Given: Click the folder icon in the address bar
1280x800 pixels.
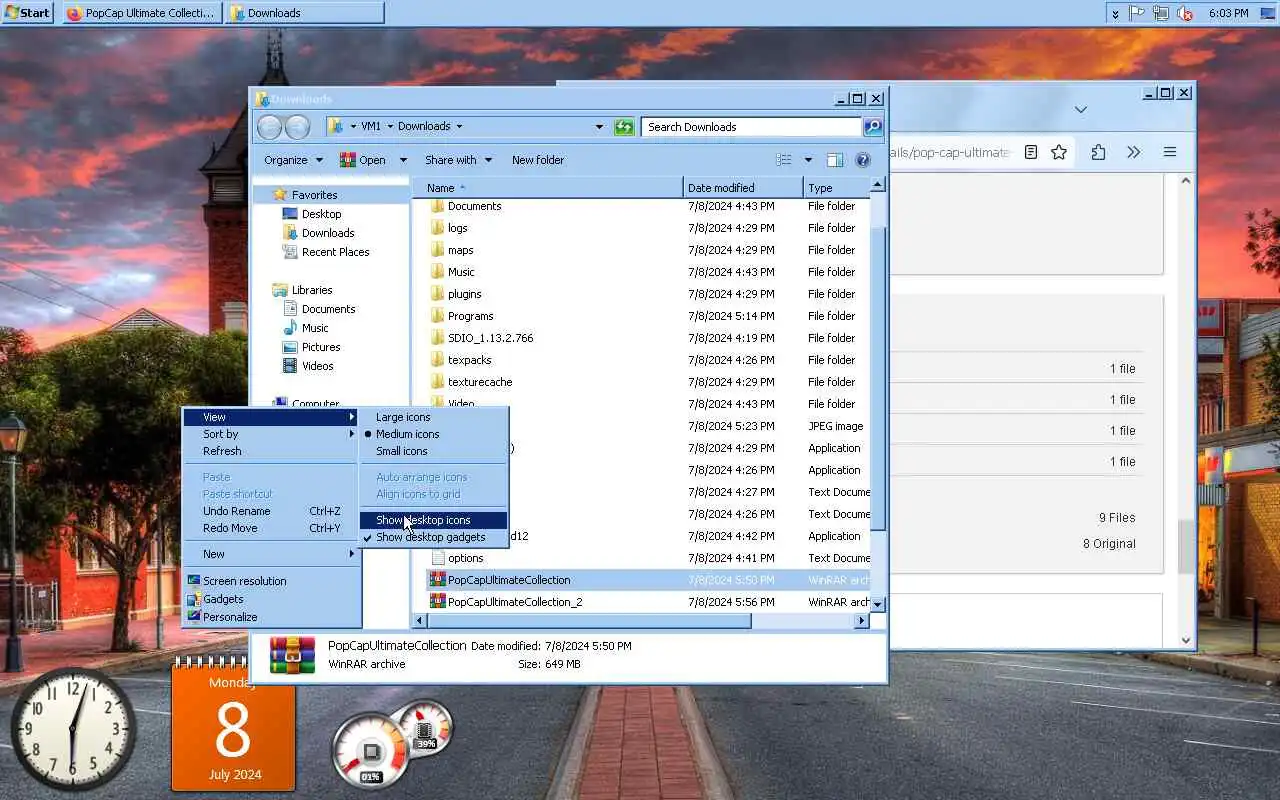Looking at the screenshot, I should 336,126.
